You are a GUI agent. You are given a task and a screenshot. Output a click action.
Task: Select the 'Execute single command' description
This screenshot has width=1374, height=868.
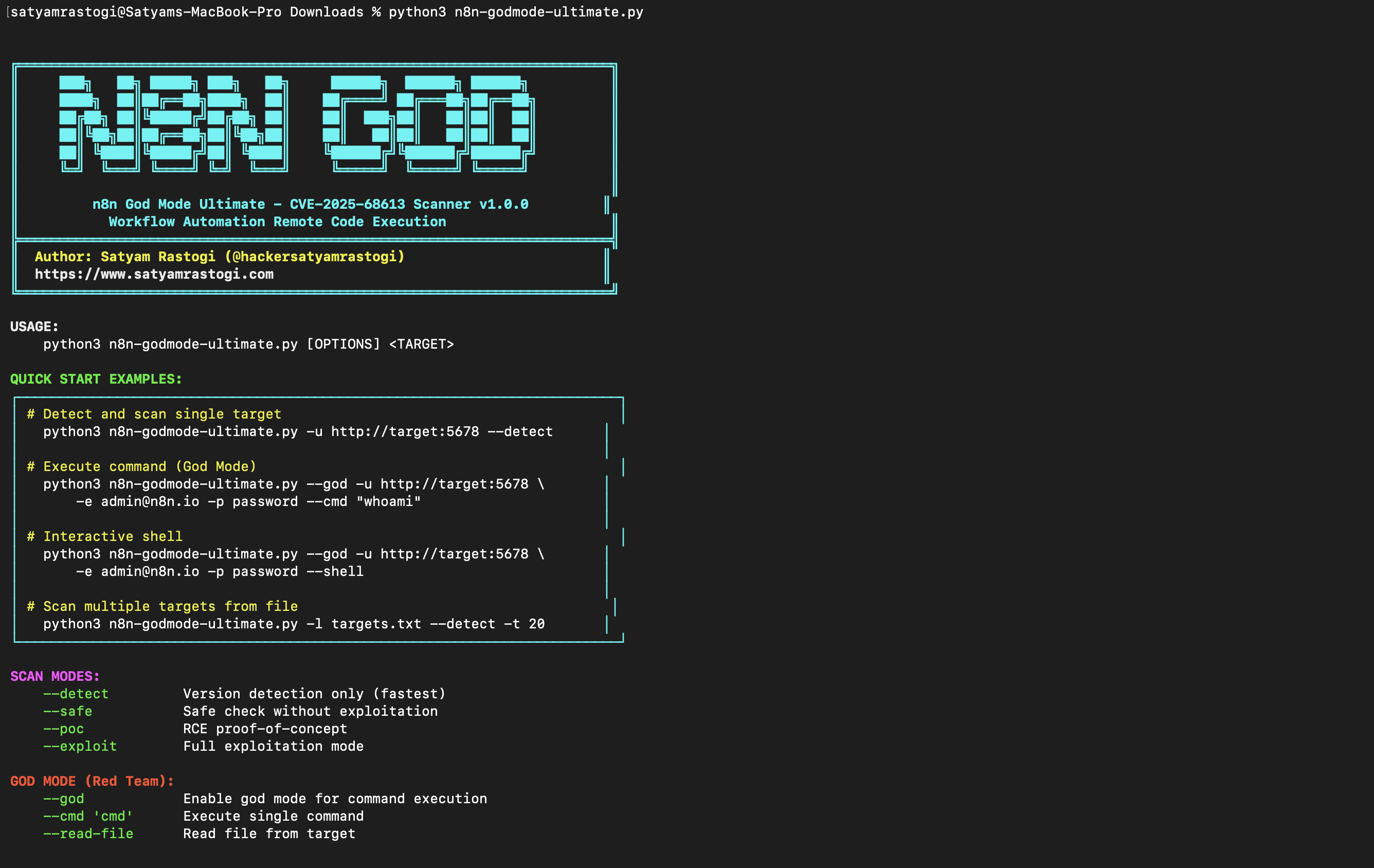274,817
